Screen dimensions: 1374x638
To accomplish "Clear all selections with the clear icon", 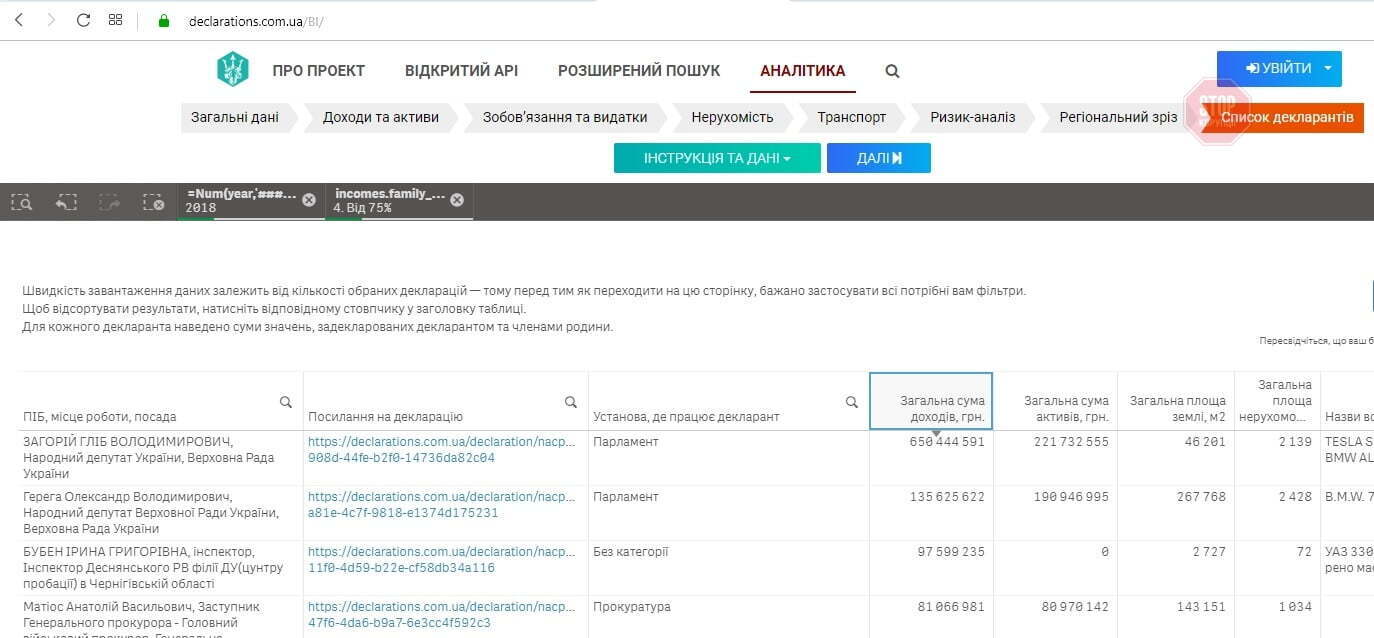I will [156, 203].
